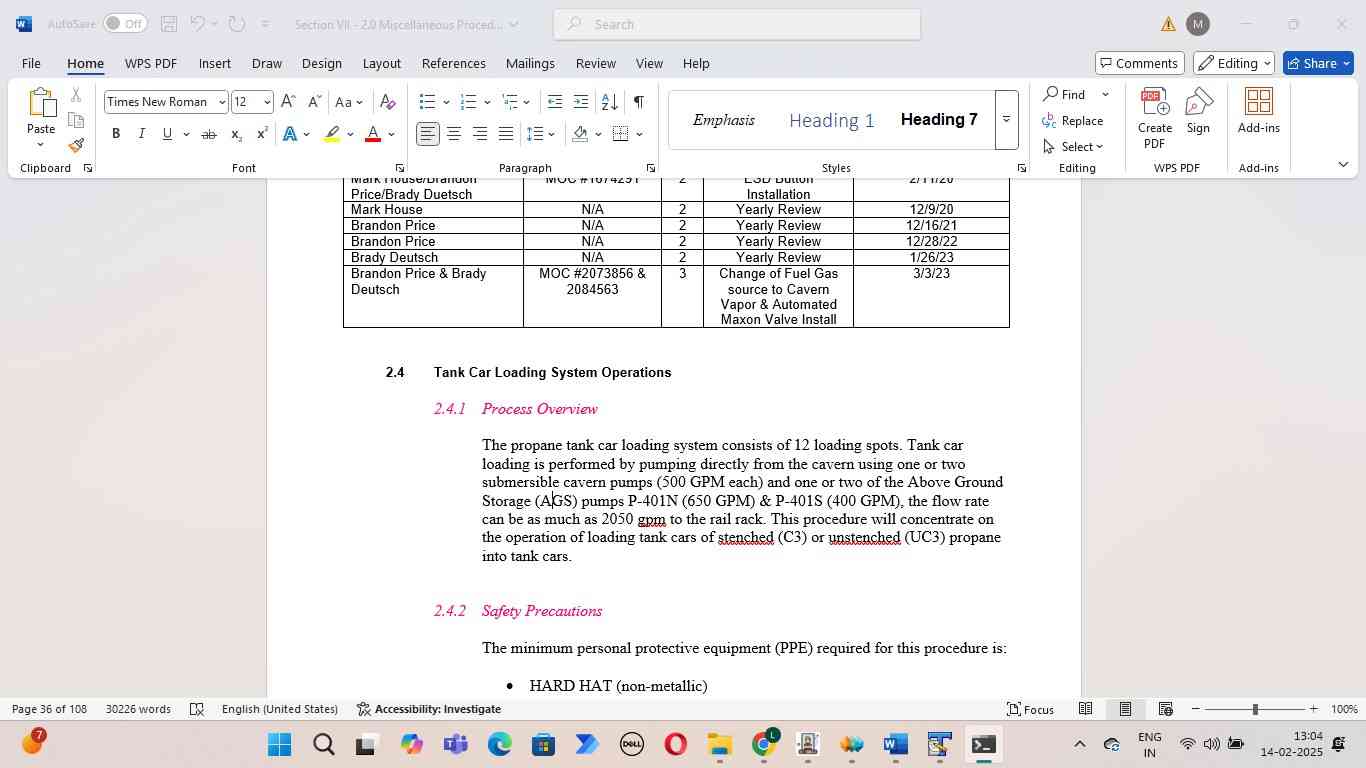Switch to the Insert tab

(x=215, y=63)
